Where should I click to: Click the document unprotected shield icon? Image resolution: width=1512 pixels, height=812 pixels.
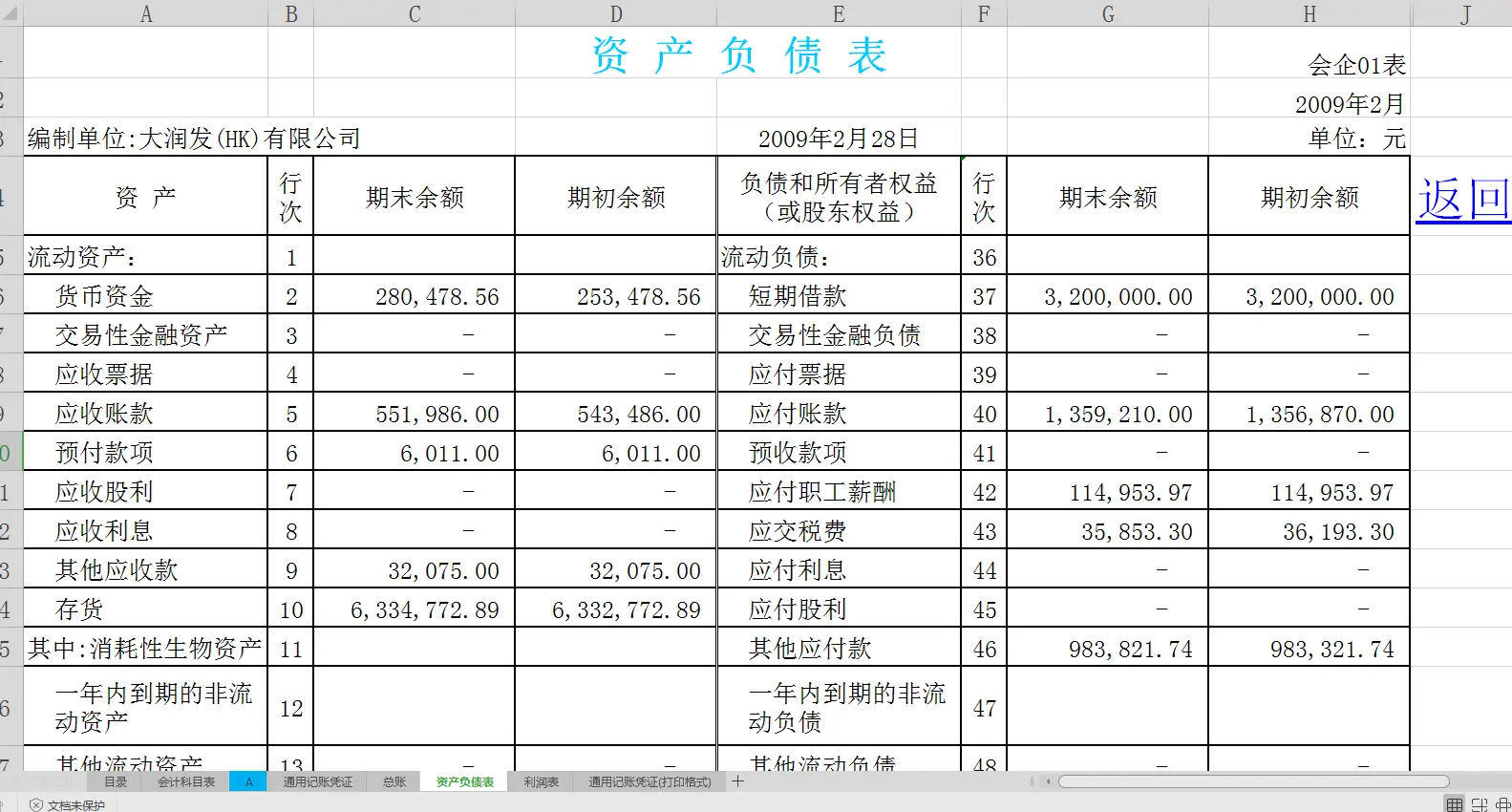(36, 805)
